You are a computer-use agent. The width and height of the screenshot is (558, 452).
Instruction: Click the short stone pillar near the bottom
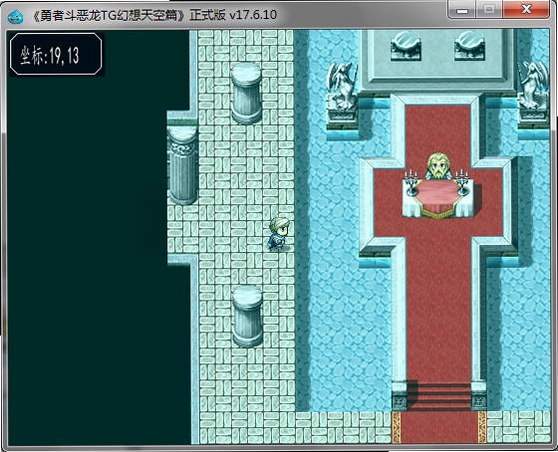(x=247, y=316)
